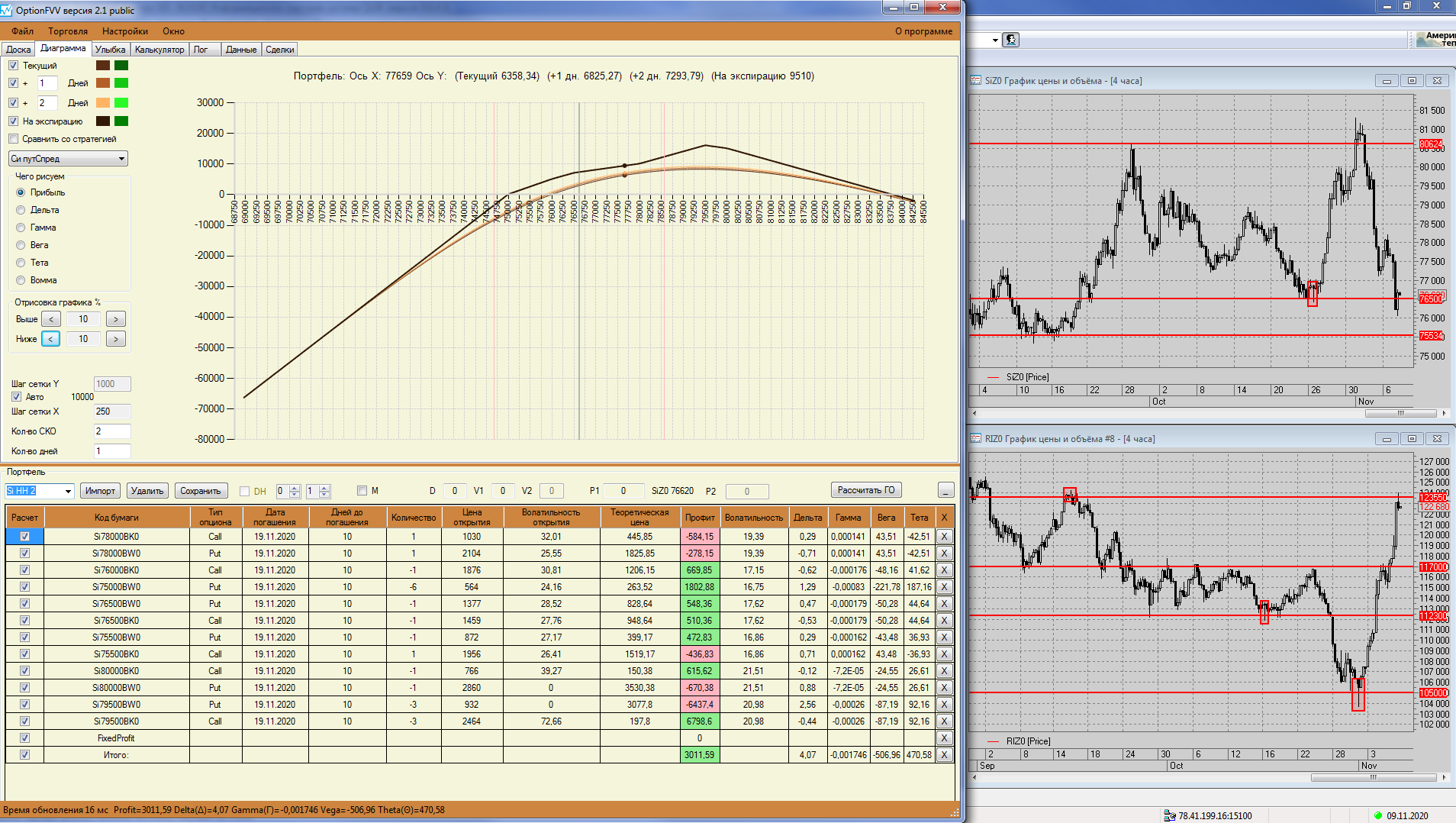This screenshot has height=823, width=1456.
Task: Increase the 'Ниже' chart range with right arrow
Action: (116, 339)
